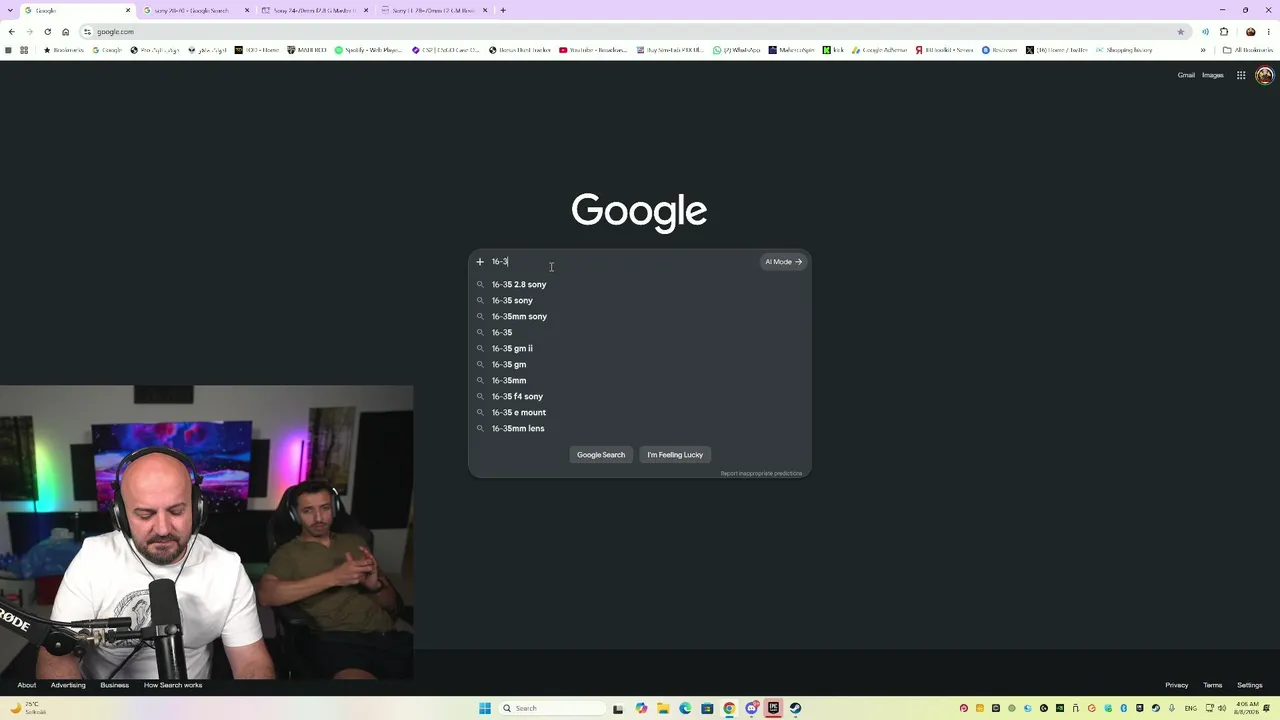
Task: Choose the "16-35 gm" suggestion
Action: [640, 365]
